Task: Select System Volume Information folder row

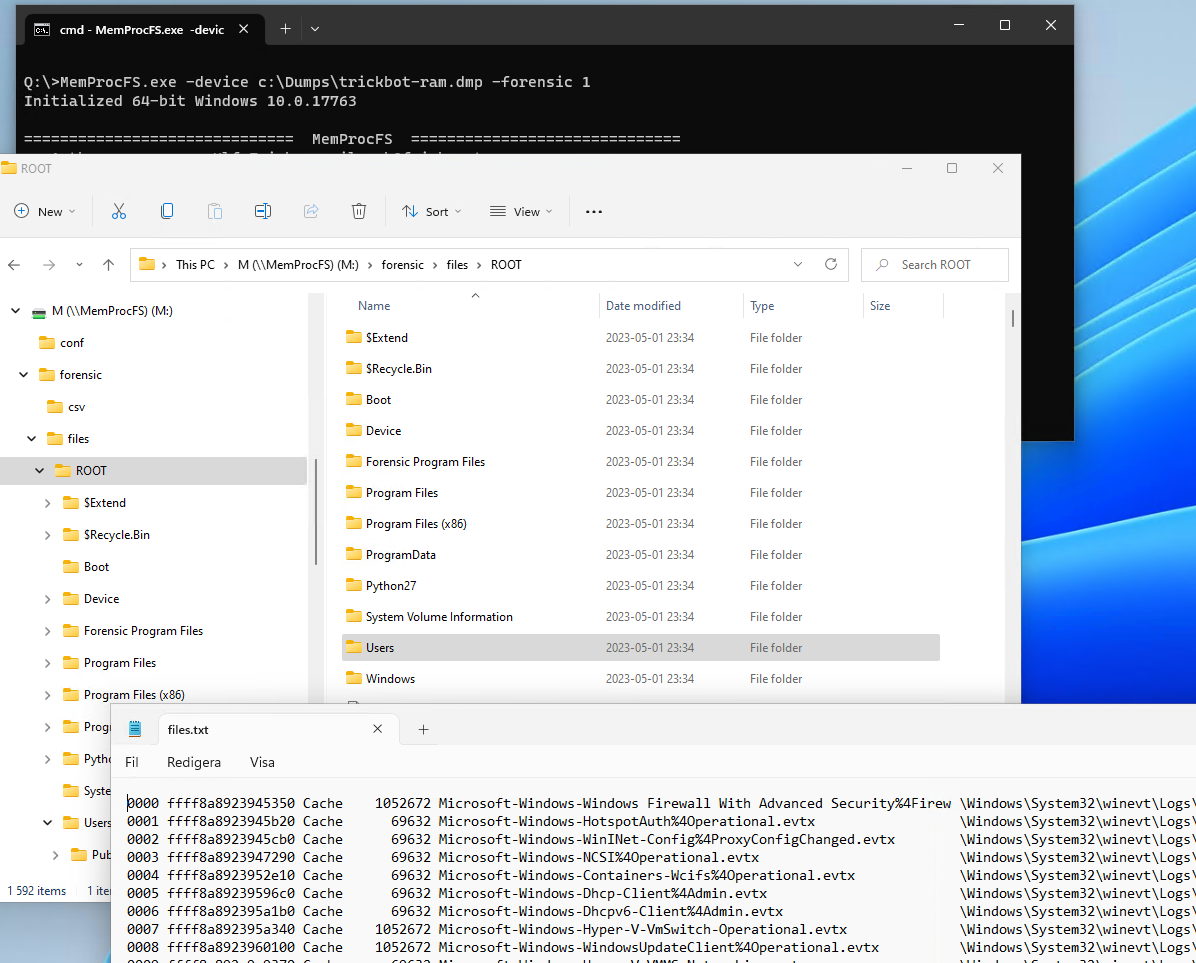Action: point(641,616)
